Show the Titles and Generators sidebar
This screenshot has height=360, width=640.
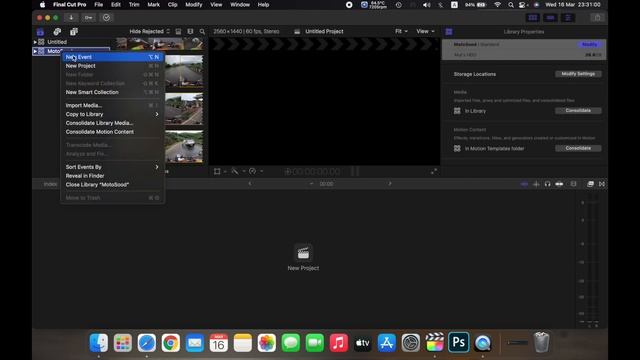click(73, 31)
